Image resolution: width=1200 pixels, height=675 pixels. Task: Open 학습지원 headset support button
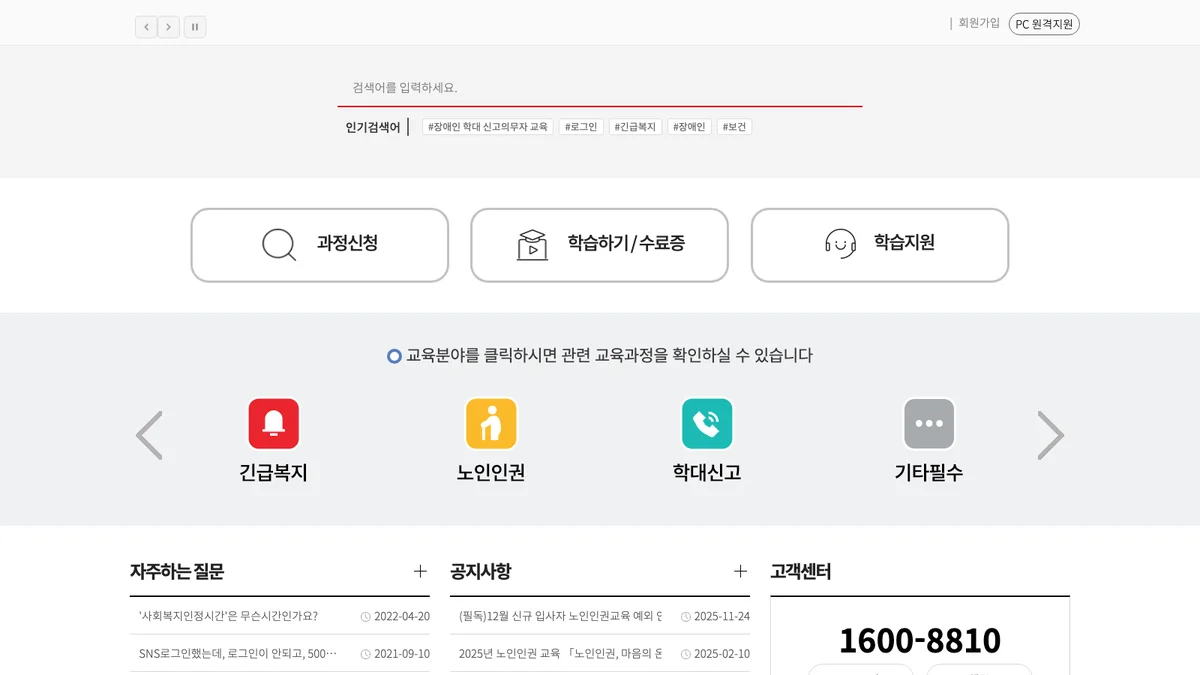click(879, 245)
